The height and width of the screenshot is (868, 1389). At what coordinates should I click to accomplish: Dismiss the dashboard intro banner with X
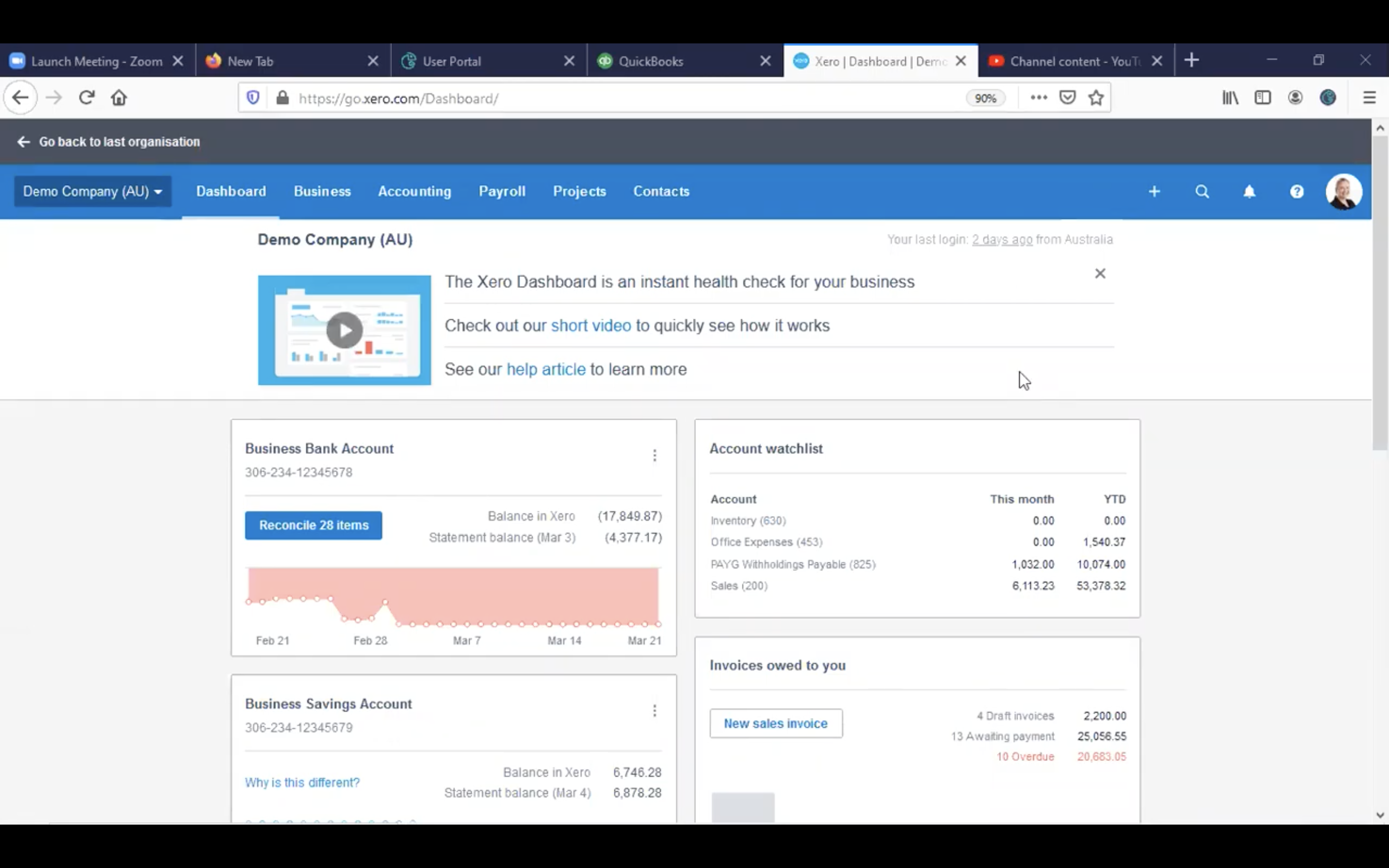pyautogui.click(x=1100, y=273)
